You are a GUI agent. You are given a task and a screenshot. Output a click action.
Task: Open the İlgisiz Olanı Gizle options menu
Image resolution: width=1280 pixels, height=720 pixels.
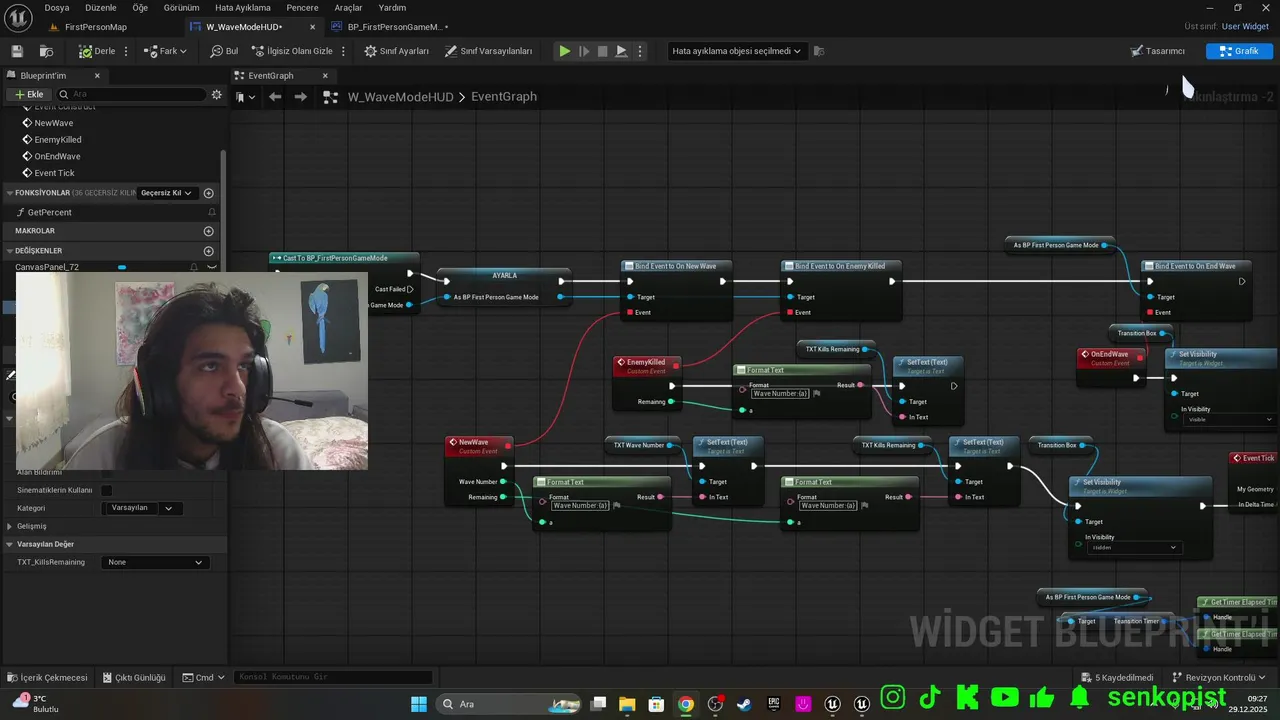click(x=344, y=51)
